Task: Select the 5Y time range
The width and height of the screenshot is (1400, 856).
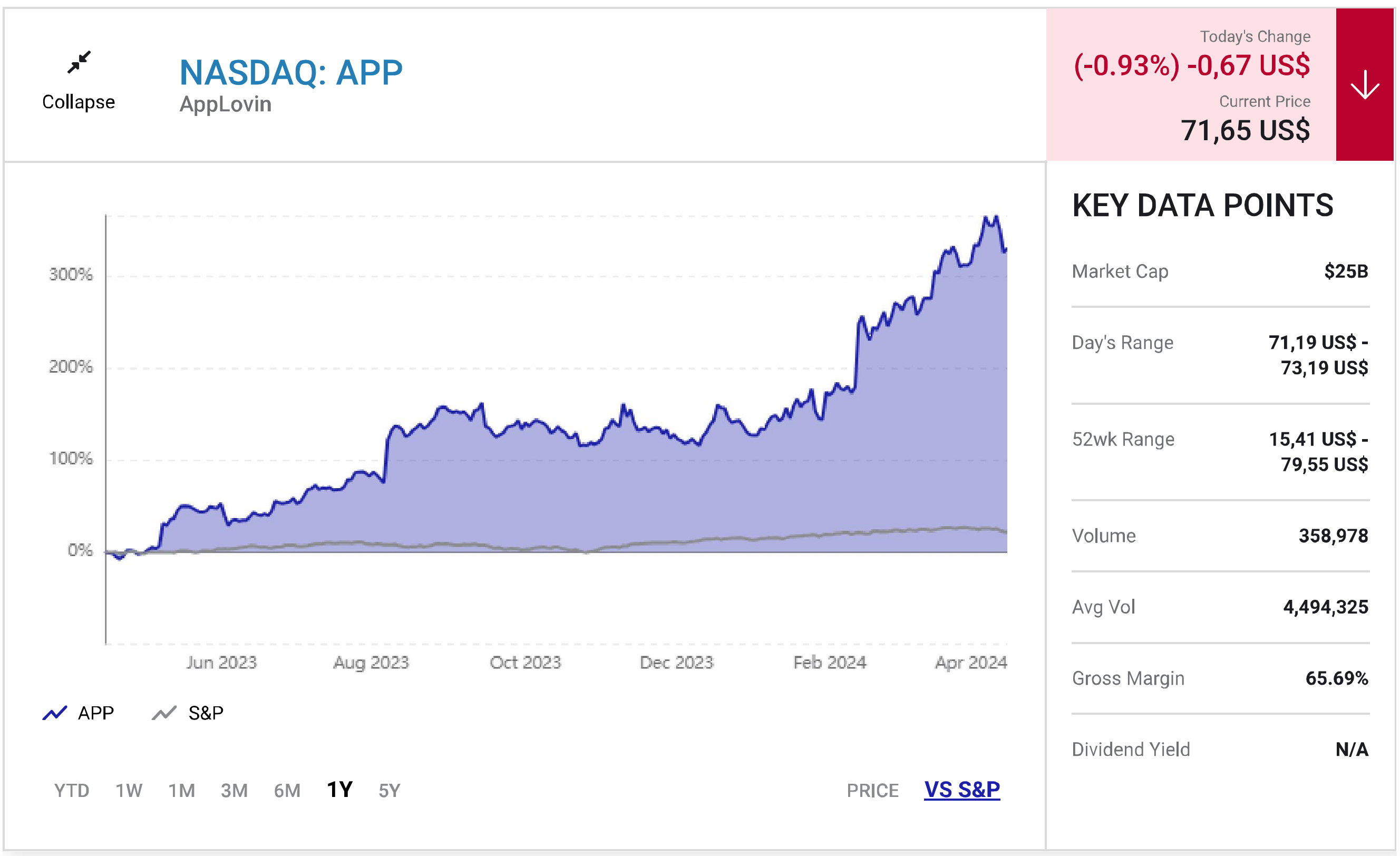Action: point(390,791)
